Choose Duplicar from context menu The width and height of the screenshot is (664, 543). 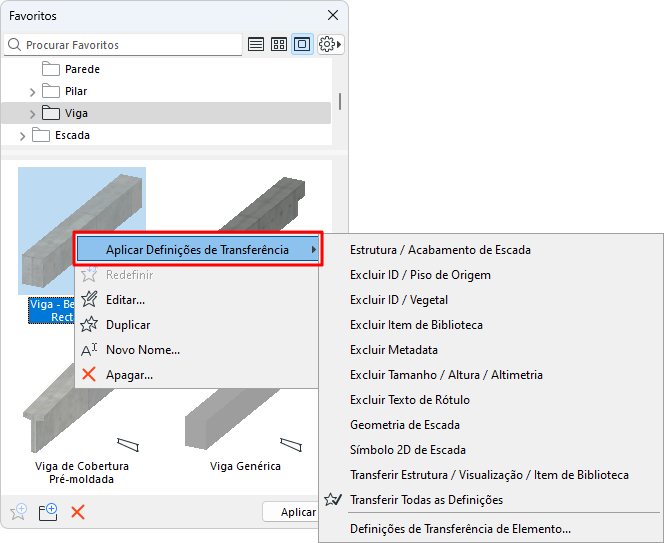pyautogui.click(x=196, y=325)
